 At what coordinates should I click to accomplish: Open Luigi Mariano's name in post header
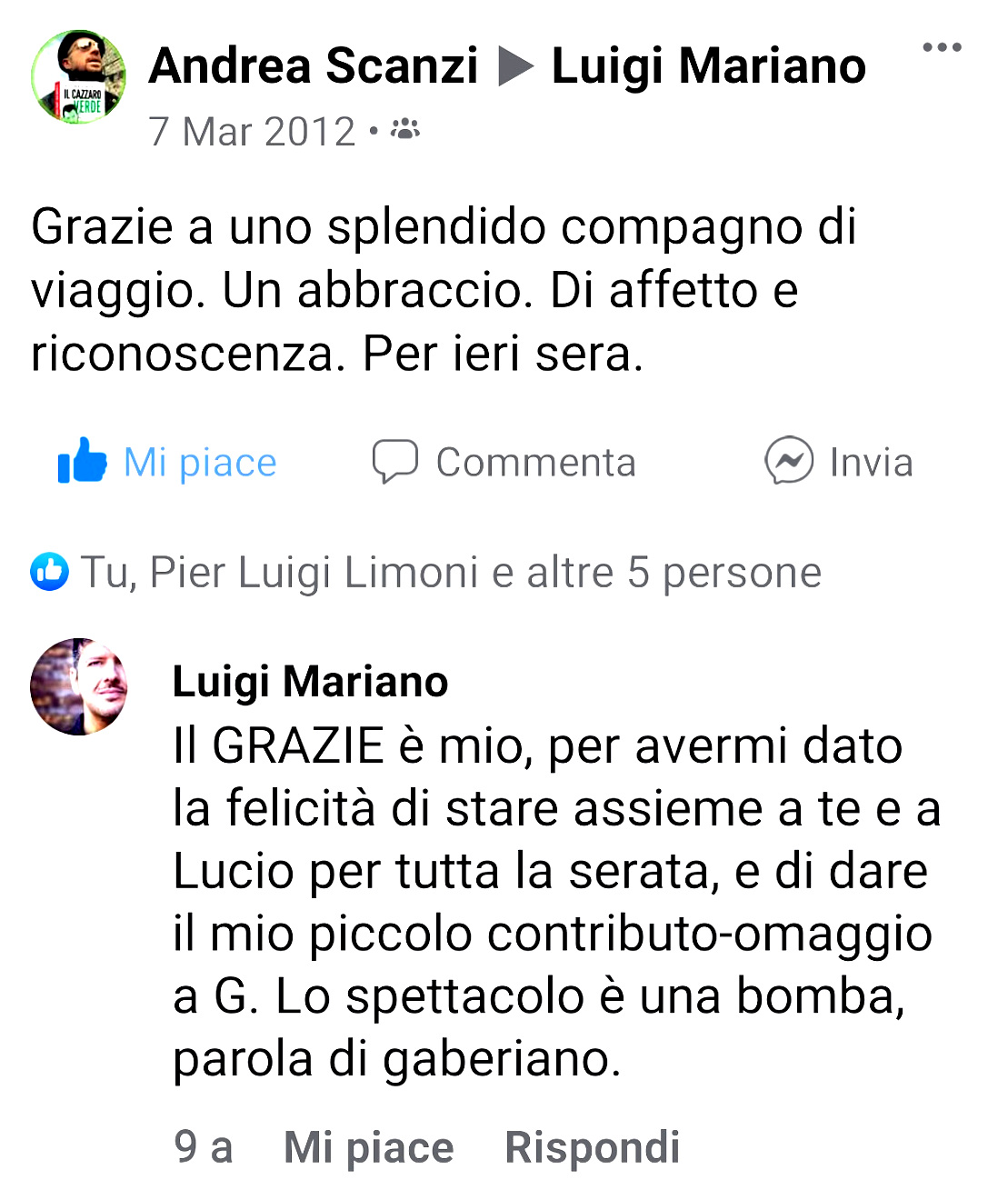(709, 66)
